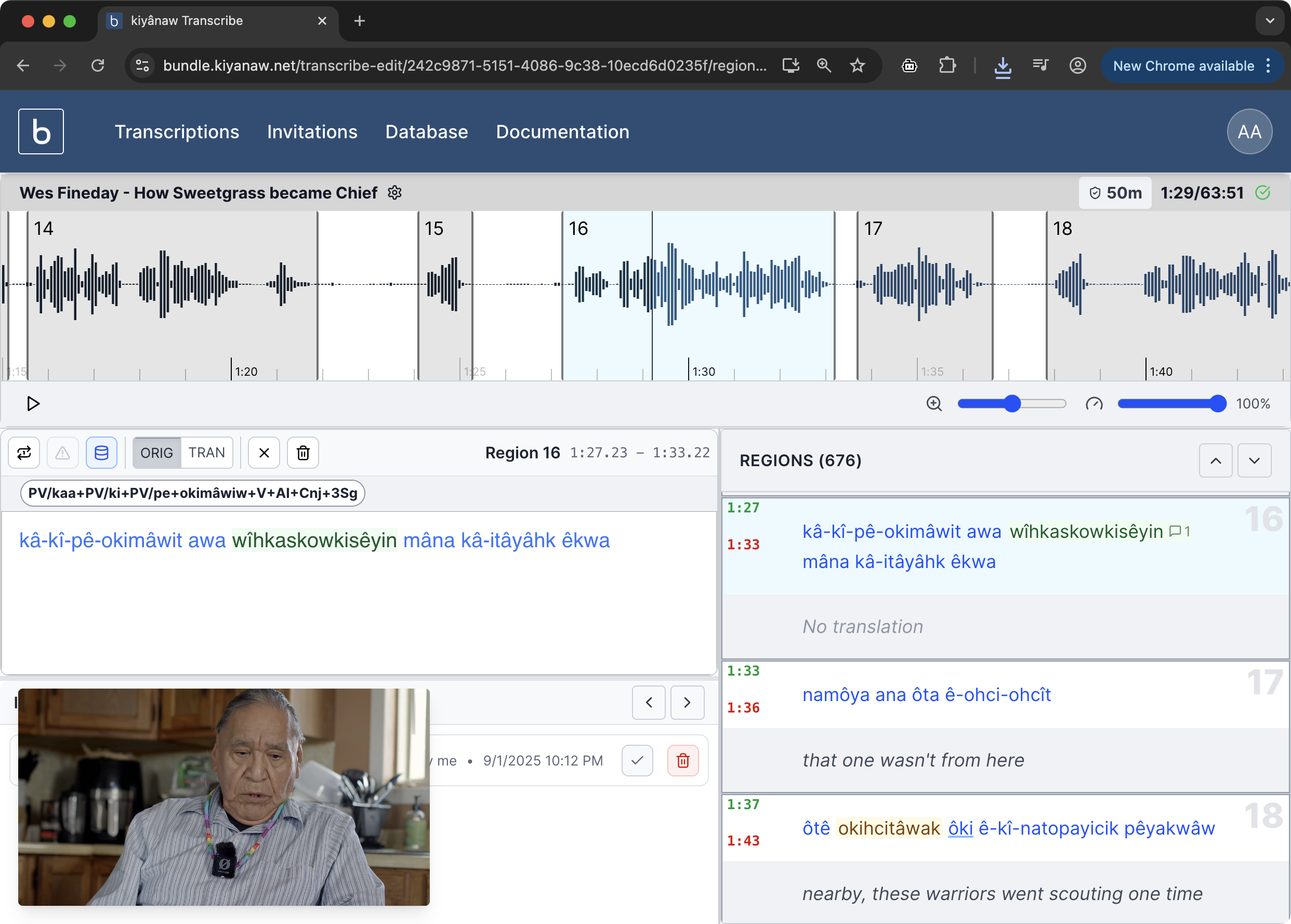Click the zoom magnifier icon below the waveform
1291x924 pixels.
tap(934, 403)
